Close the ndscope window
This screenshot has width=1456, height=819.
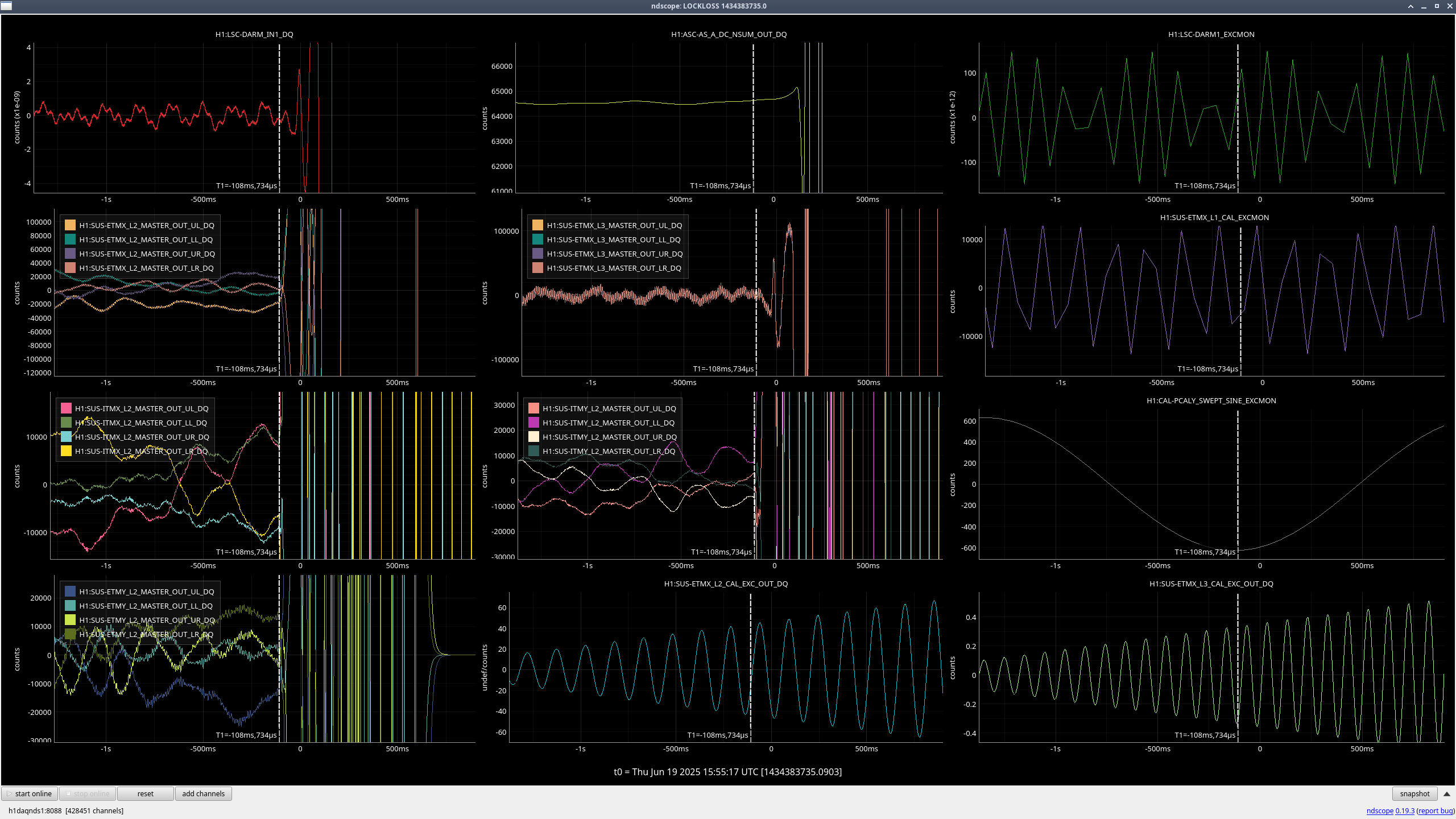pyautogui.click(x=1450, y=6)
